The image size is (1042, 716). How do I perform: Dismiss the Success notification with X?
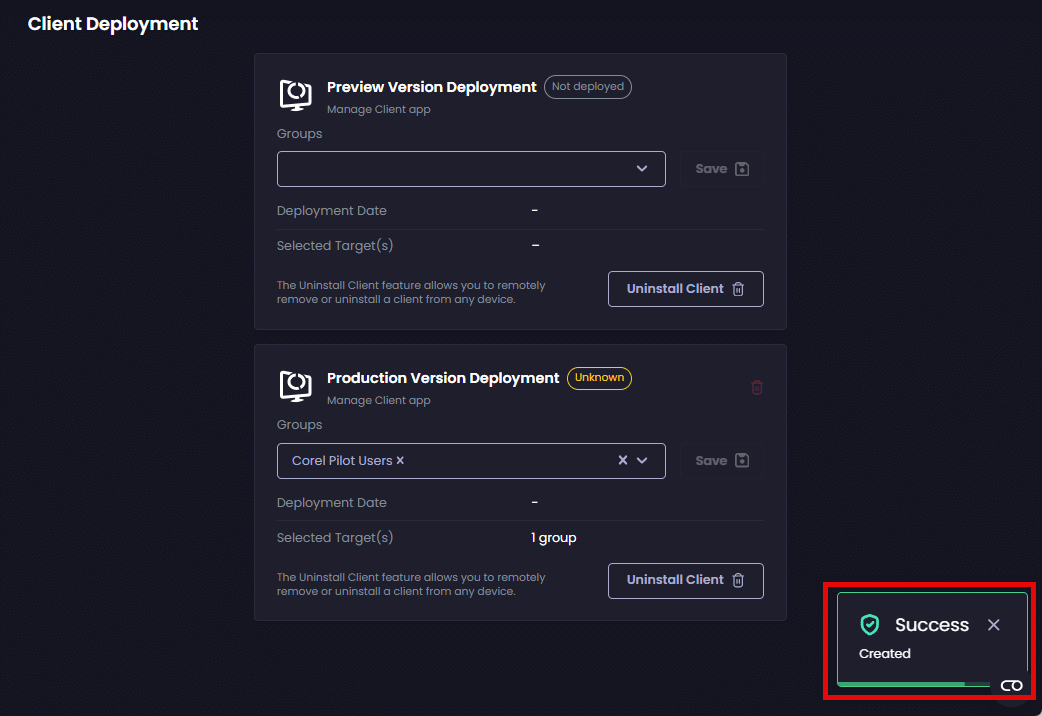click(x=993, y=625)
